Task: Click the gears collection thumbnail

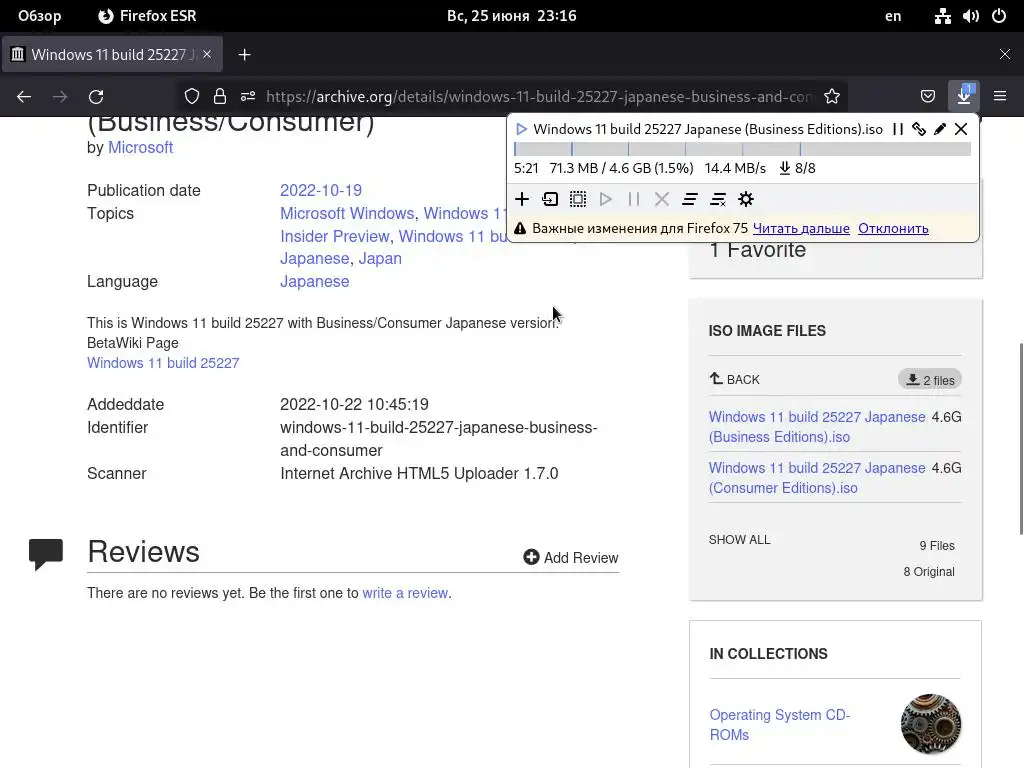Action: (x=931, y=724)
